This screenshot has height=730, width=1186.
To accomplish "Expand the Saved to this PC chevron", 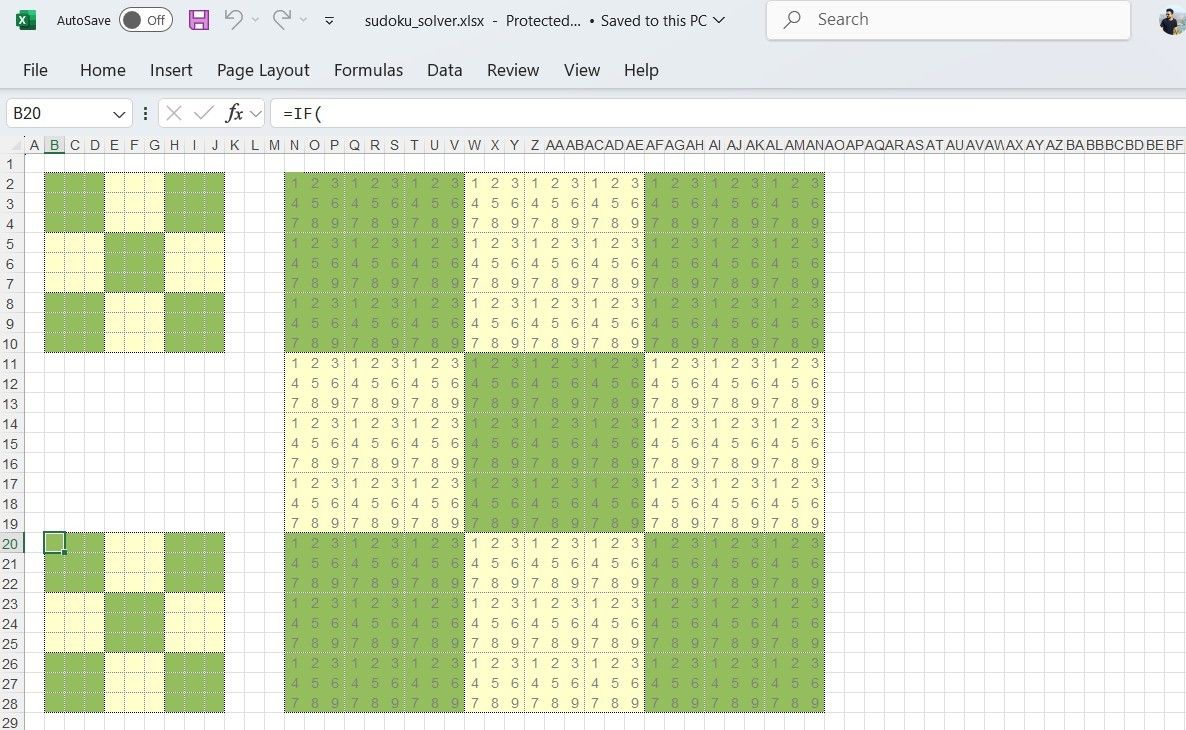I will 719,20.
